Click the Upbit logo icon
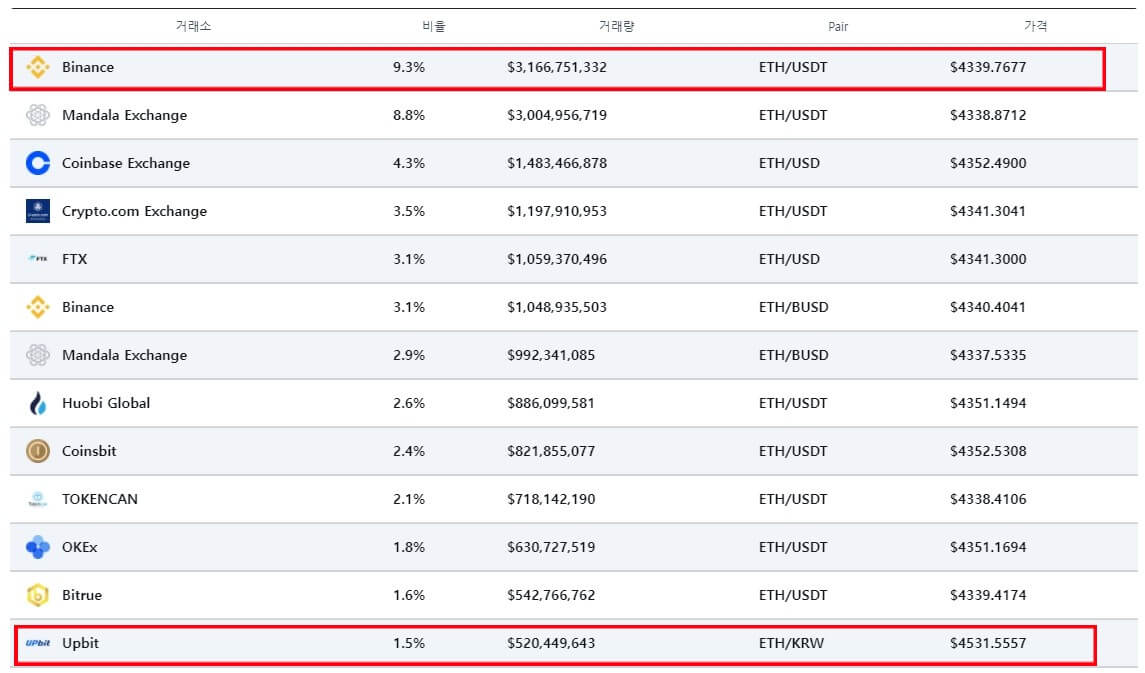The image size is (1145, 673). pos(38,644)
